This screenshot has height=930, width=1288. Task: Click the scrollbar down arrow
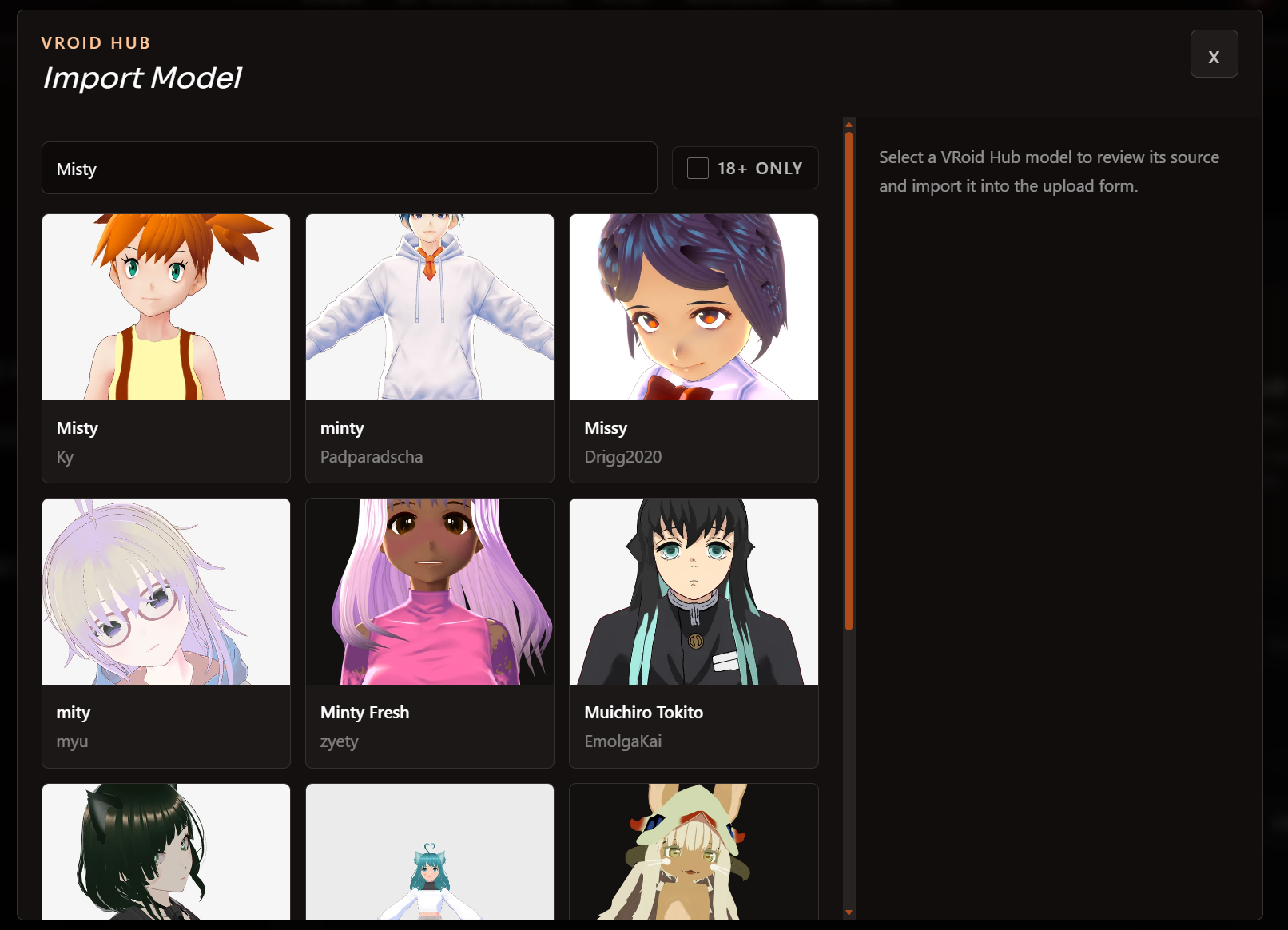(849, 912)
